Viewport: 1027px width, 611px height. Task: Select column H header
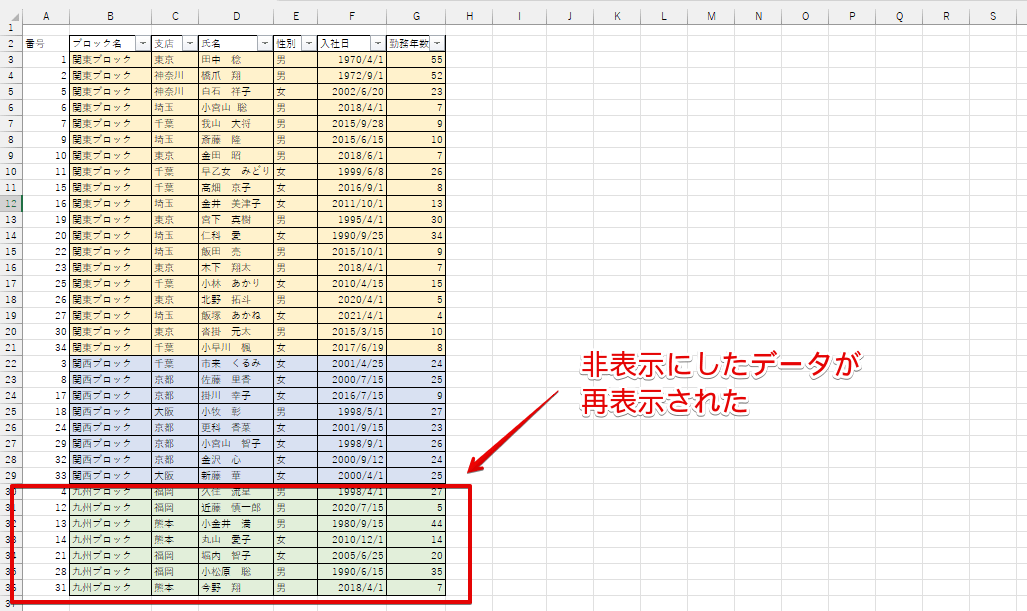tap(470, 16)
